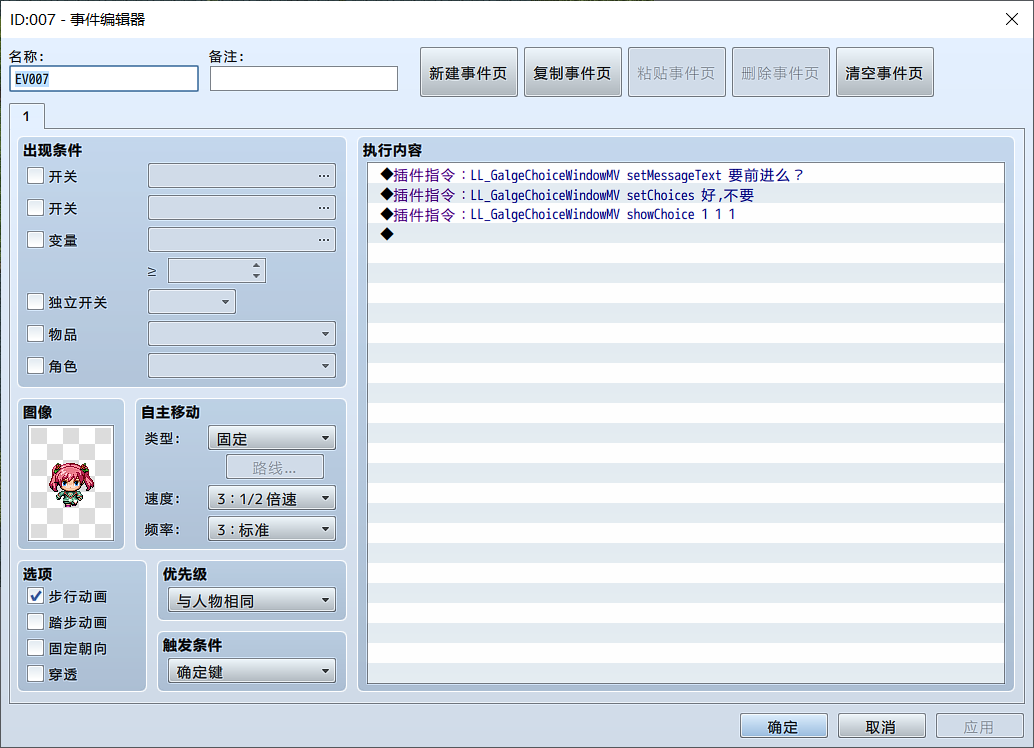
Task: Open the 变量 selector ellipsis
Action: tap(324, 239)
